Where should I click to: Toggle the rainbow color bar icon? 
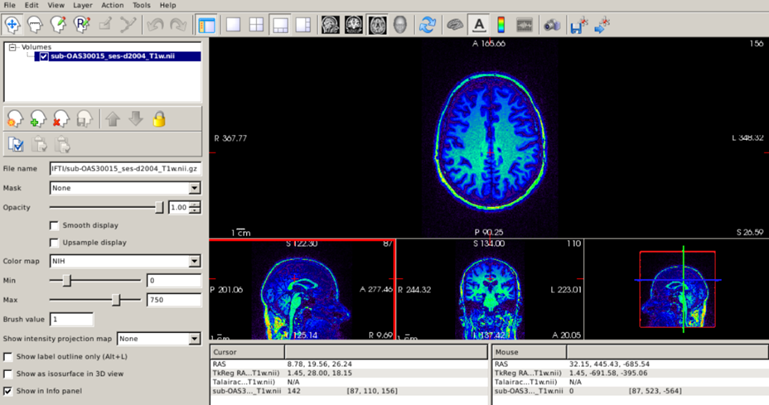tap(501, 25)
